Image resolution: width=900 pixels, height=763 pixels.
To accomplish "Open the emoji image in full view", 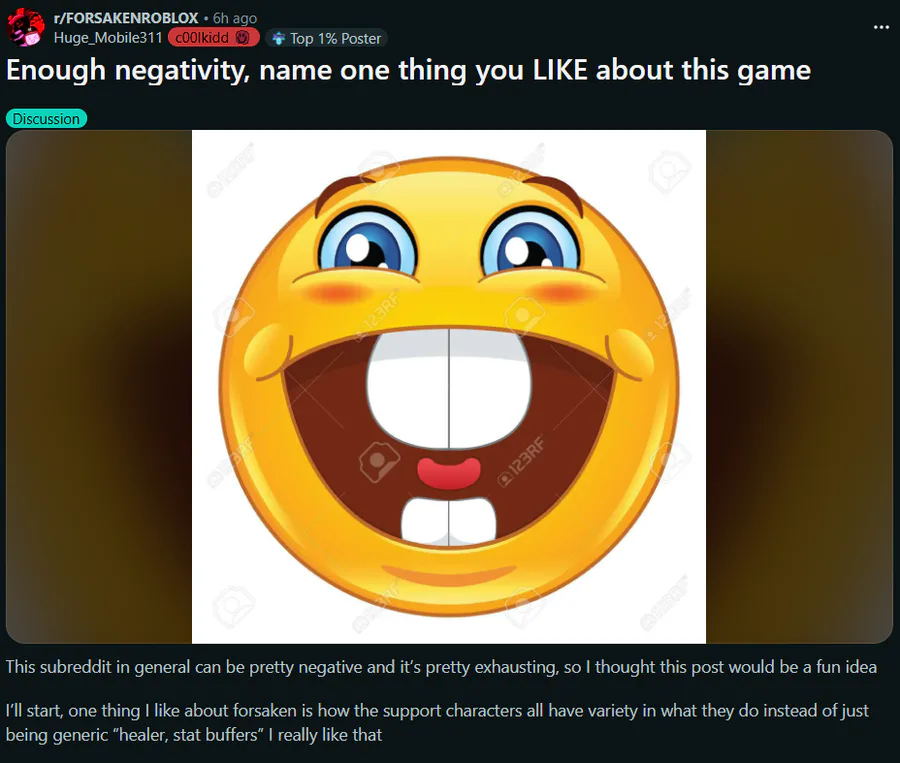I will (x=449, y=386).
